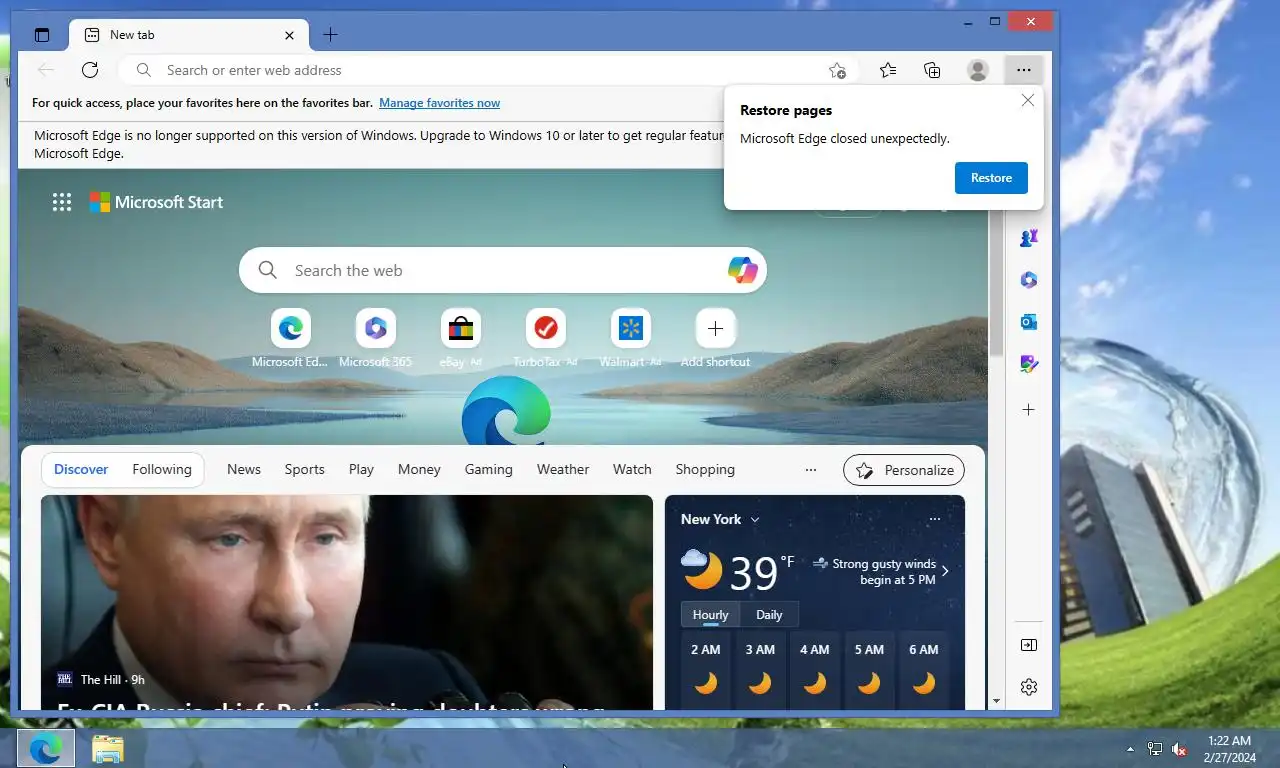1280x768 pixels.
Task: Click the Microsoft Edge taskbar icon
Action: 45,748
